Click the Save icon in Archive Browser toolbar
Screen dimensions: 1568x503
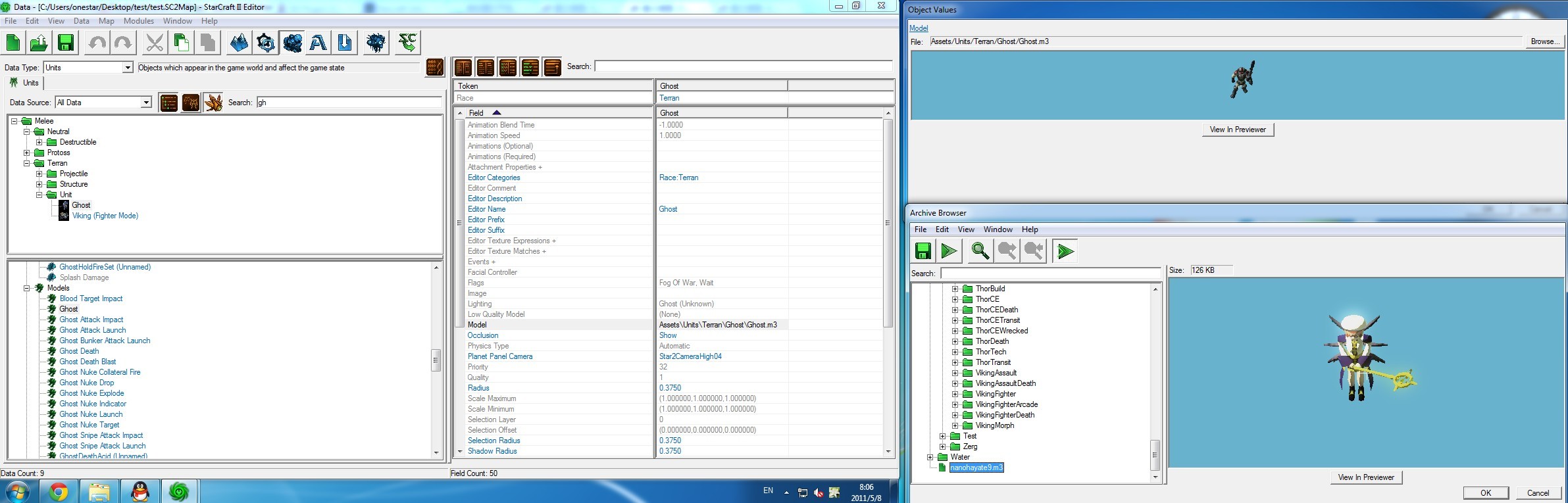(923, 251)
